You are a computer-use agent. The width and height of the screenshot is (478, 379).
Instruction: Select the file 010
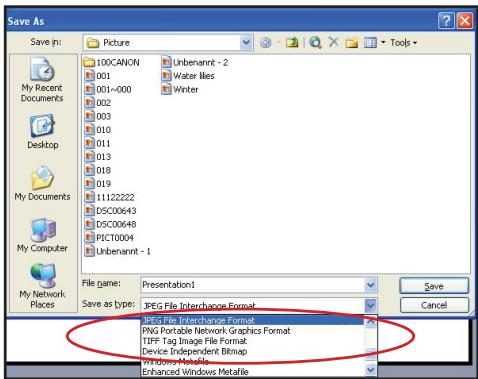[98, 130]
